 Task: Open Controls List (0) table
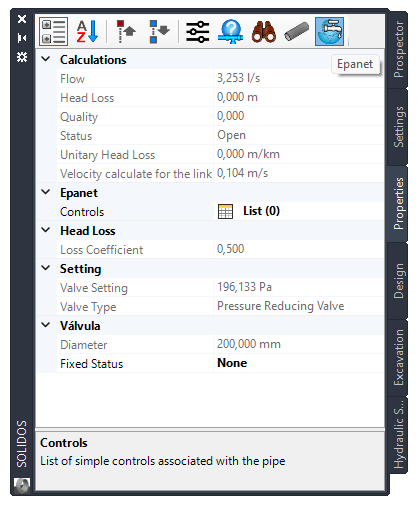(x=249, y=211)
